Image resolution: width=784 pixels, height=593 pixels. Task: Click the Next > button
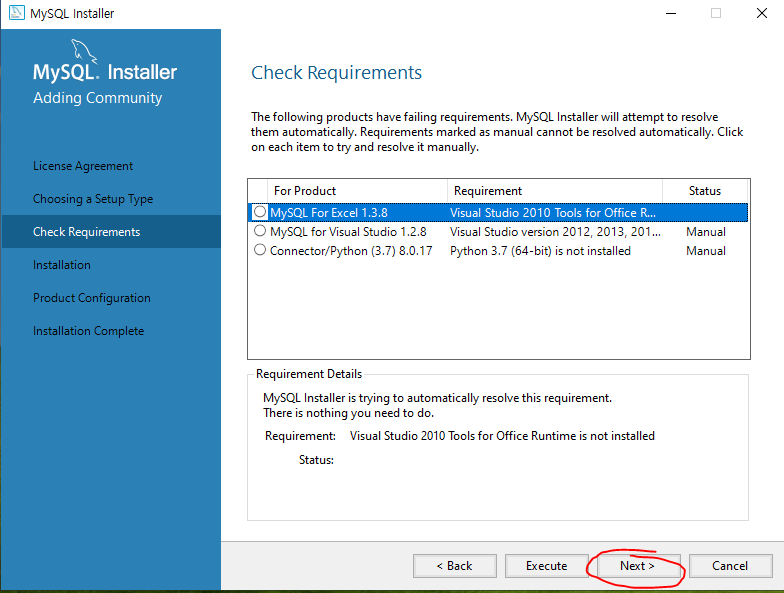click(638, 566)
